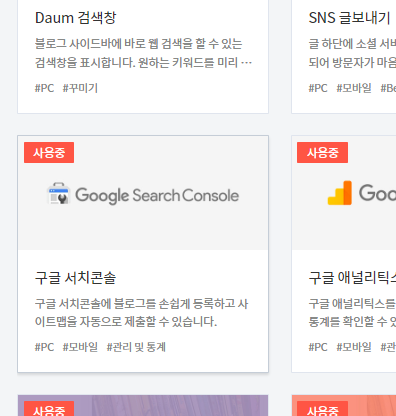The height and width of the screenshot is (416, 396).
Task: Click the 사용중 badge on the purple card
Action: click(49, 409)
